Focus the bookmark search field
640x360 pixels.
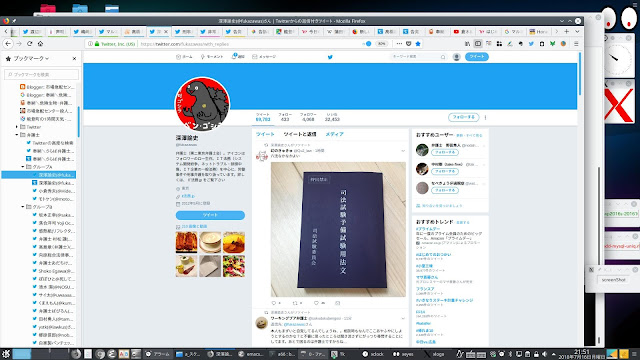click(41, 74)
